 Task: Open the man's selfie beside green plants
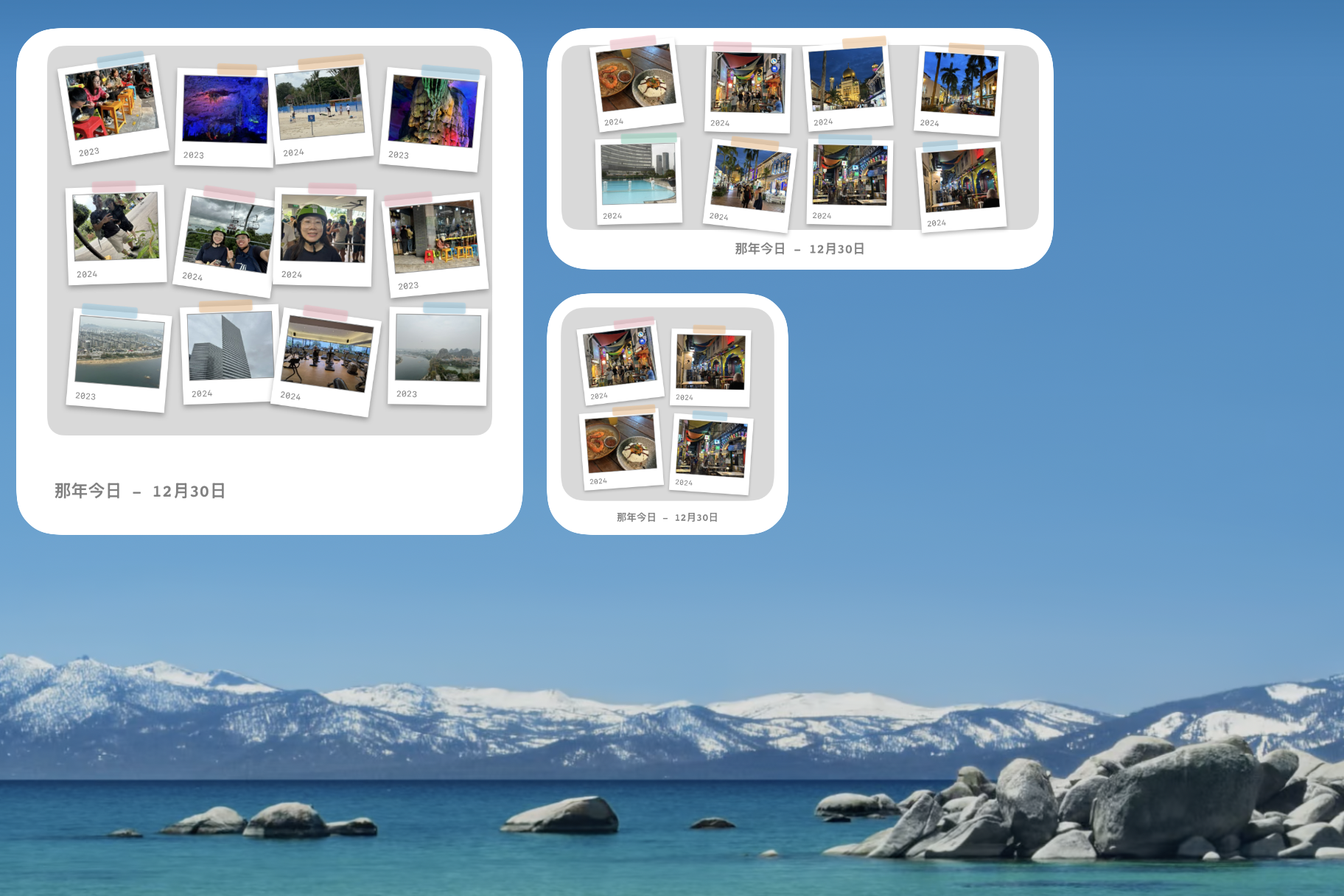(116, 227)
